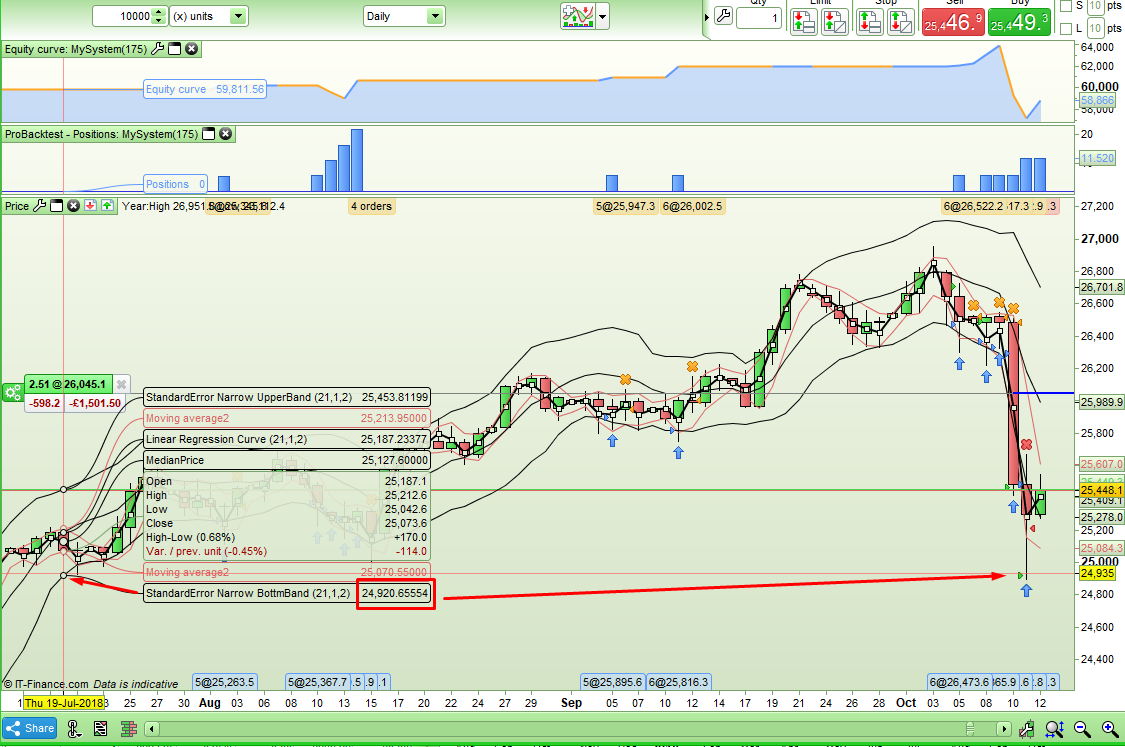Close the Price panel
Screen dimensions: 1125x747
[73, 206]
